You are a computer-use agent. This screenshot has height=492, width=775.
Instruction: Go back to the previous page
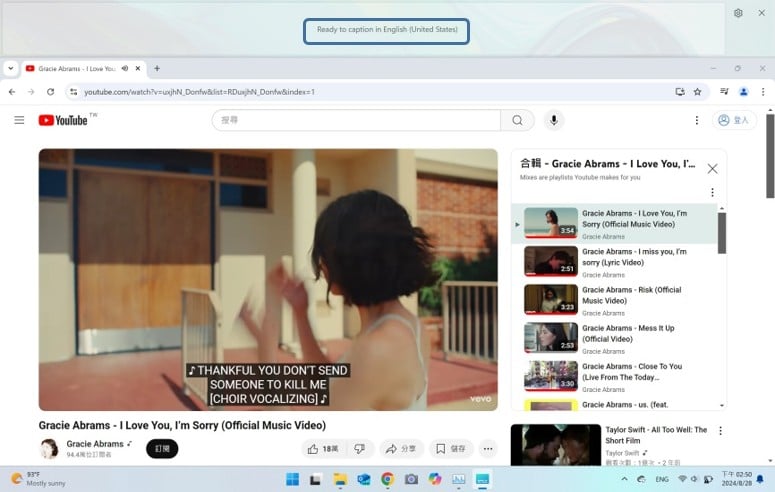click(x=12, y=91)
